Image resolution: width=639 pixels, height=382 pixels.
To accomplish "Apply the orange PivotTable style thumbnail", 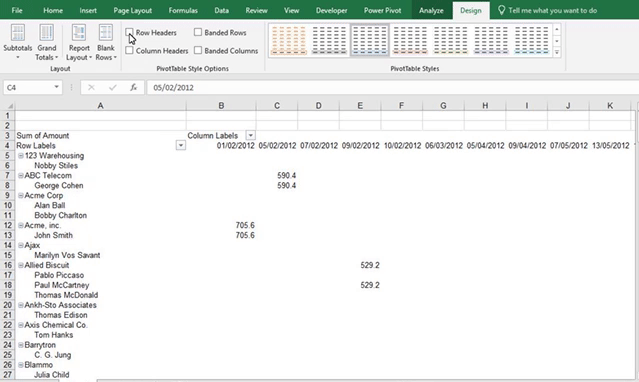I will [x=288, y=40].
